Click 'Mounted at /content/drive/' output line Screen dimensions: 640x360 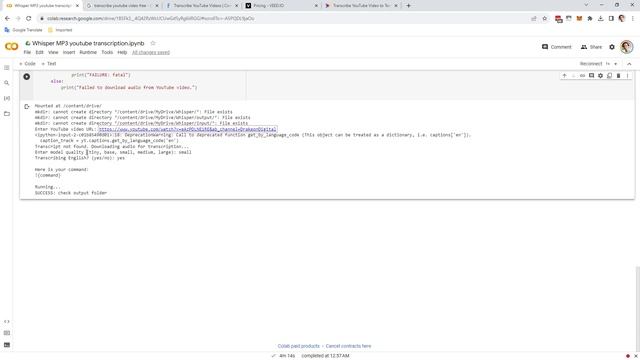[68, 106]
